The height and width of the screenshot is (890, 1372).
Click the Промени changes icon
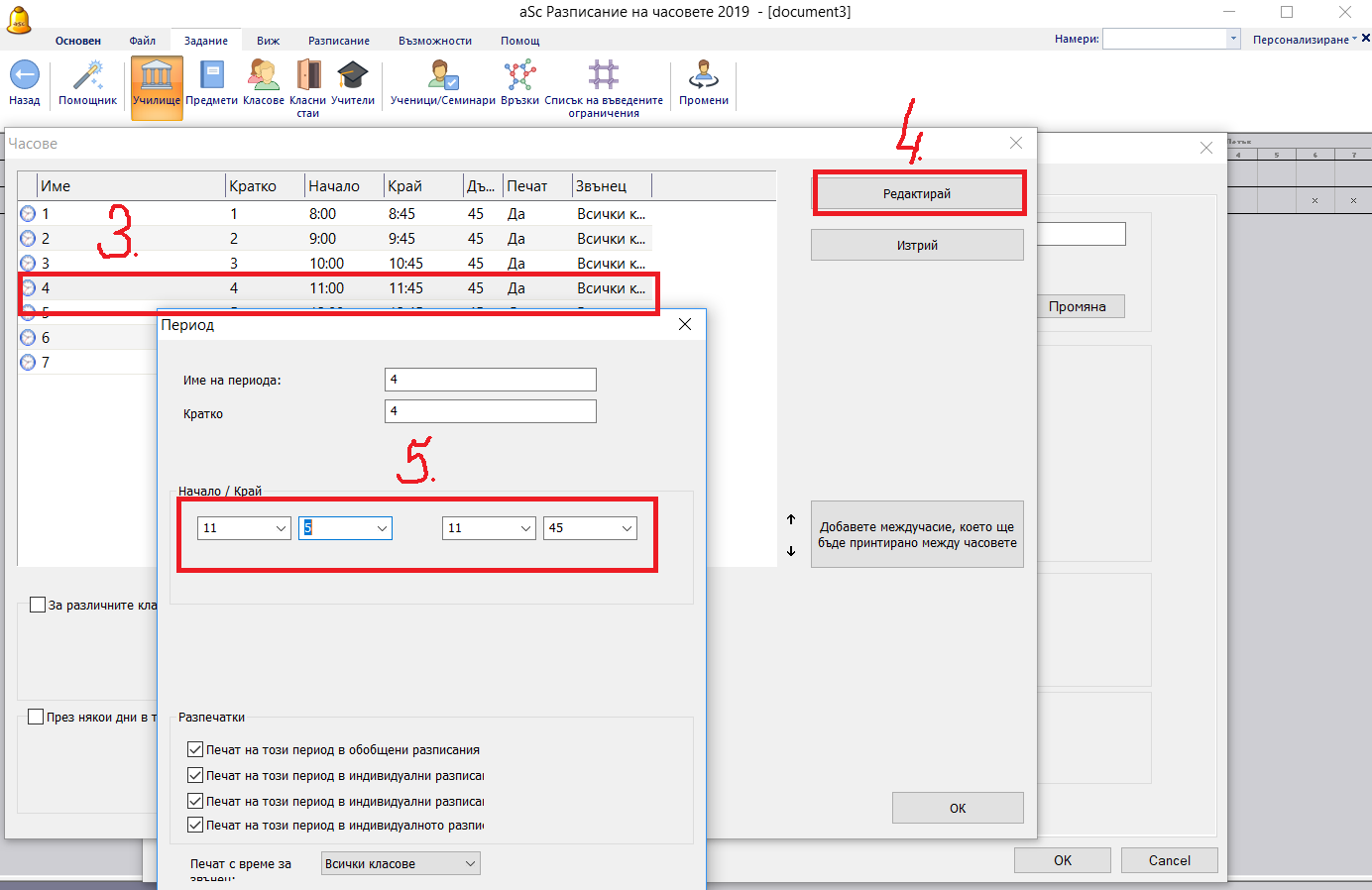(x=704, y=76)
